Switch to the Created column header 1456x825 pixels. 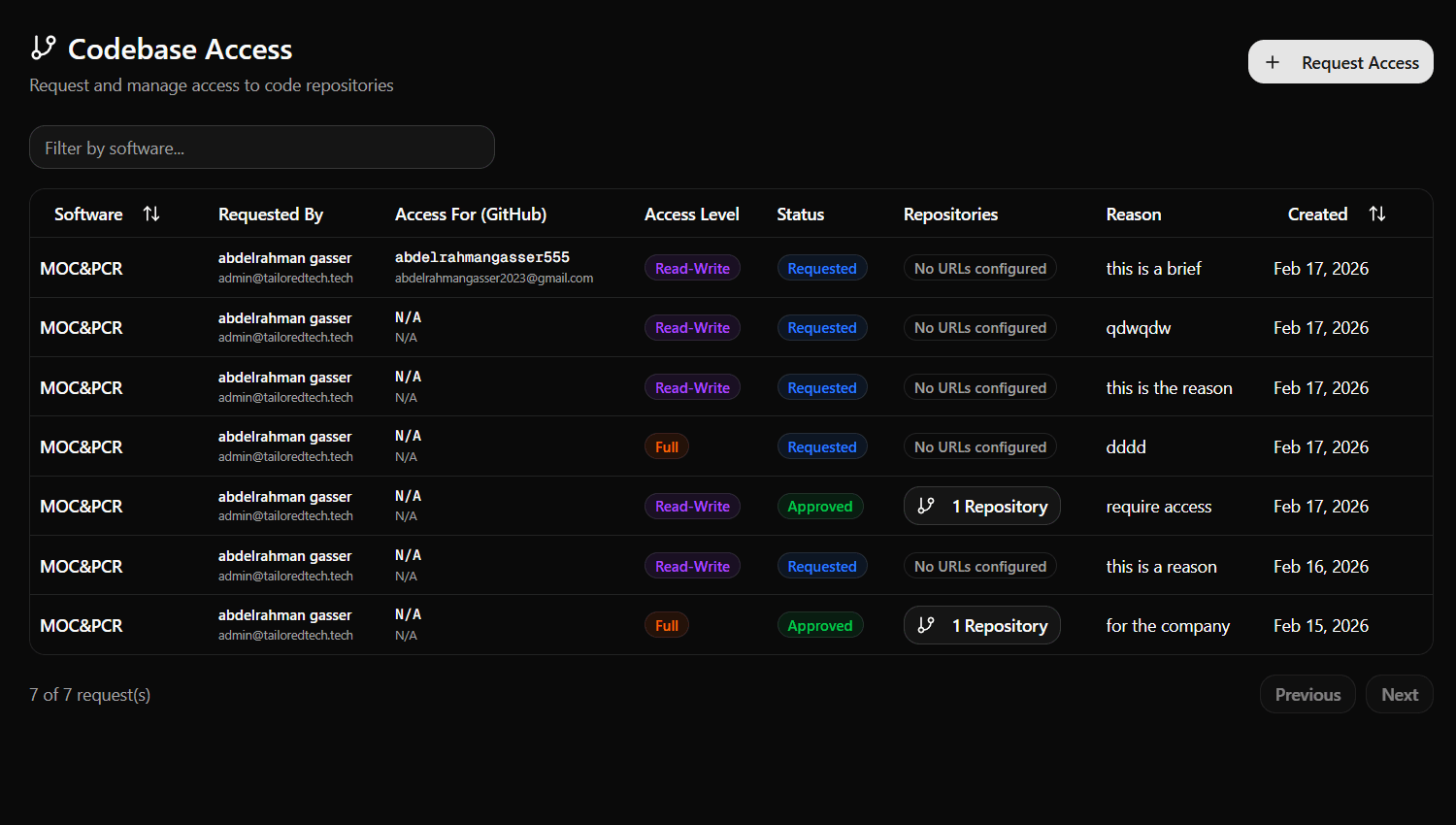1317,214
